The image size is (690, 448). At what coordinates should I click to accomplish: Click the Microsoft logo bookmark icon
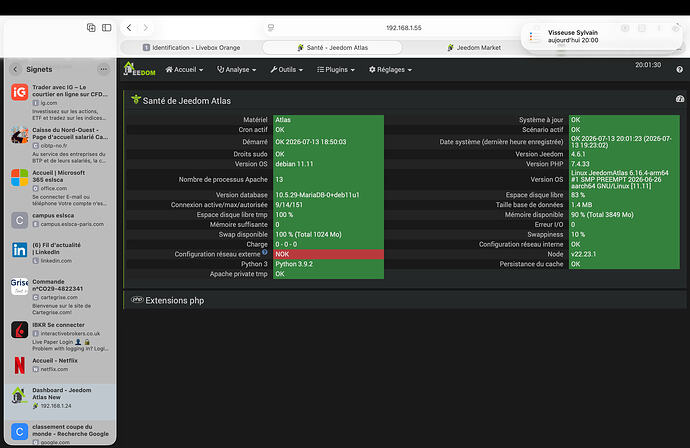19,178
